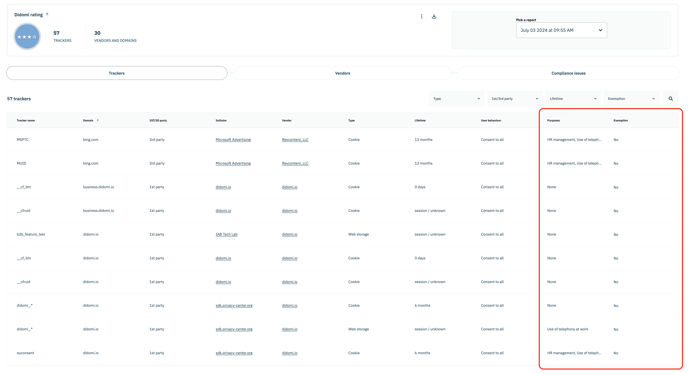Image resolution: width=688 pixels, height=373 pixels.
Task: Open the Pick a report date dropdown
Action: pos(561,30)
